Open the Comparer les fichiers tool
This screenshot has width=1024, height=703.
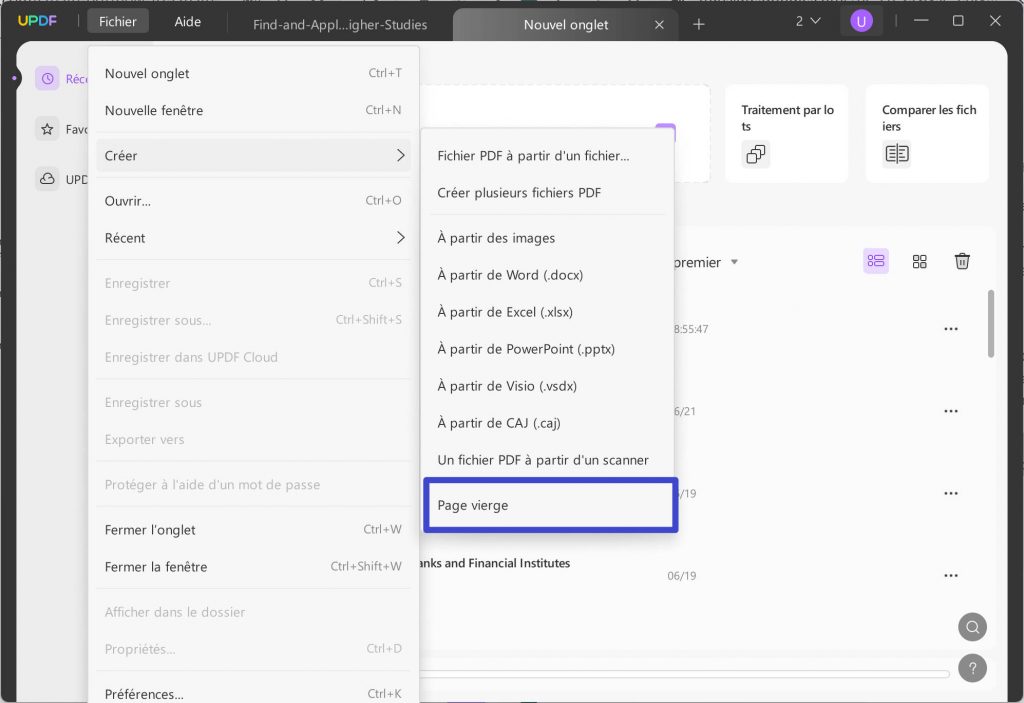[926, 132]
